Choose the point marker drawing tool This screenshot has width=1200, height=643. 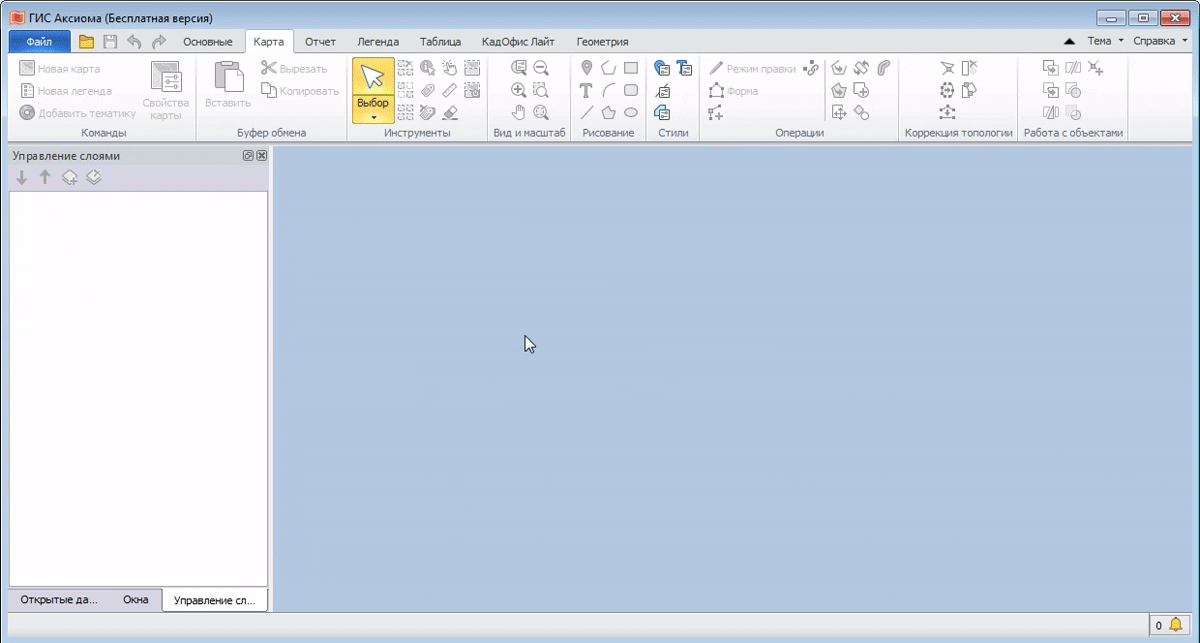587,68
